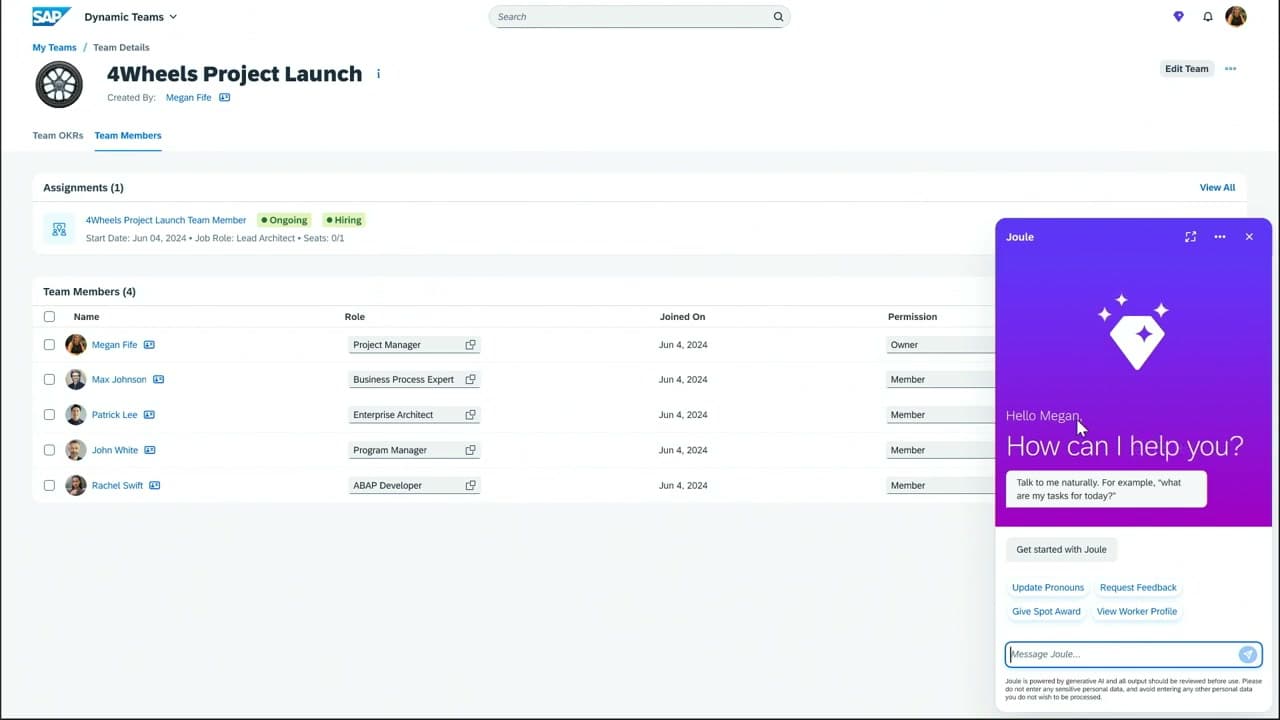
Task: Open value help for Enterprise Architect role
Action: pyautogui.click(x=470, y=415)
